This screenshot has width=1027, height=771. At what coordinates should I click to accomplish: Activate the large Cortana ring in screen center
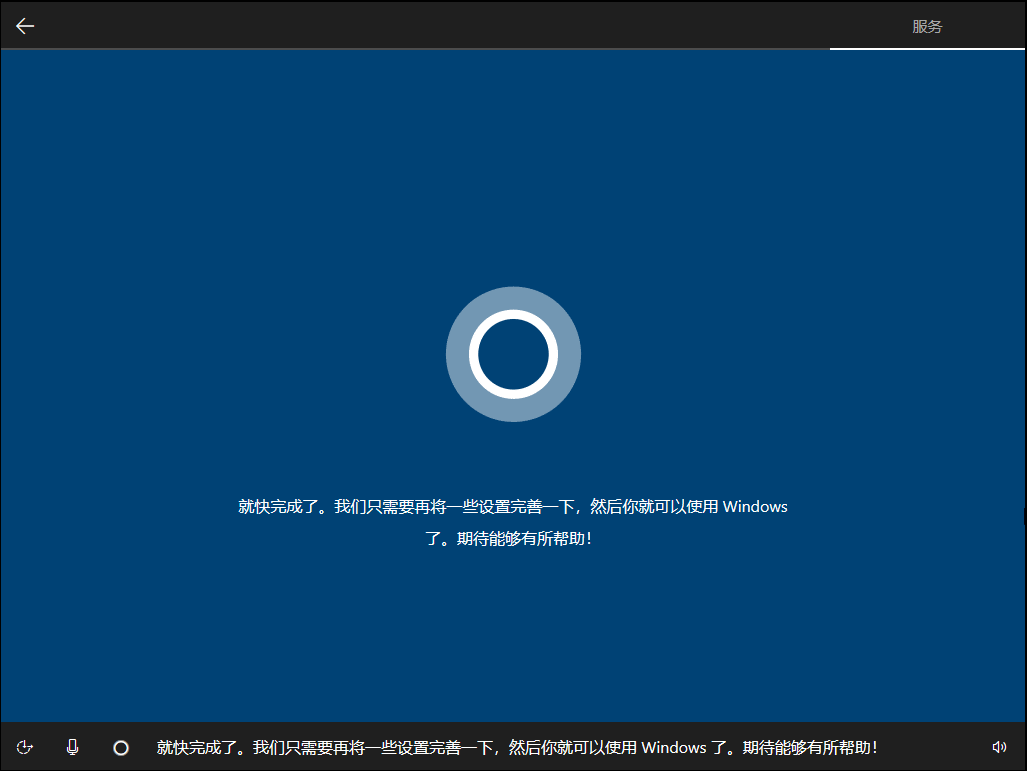click(513, 354)
